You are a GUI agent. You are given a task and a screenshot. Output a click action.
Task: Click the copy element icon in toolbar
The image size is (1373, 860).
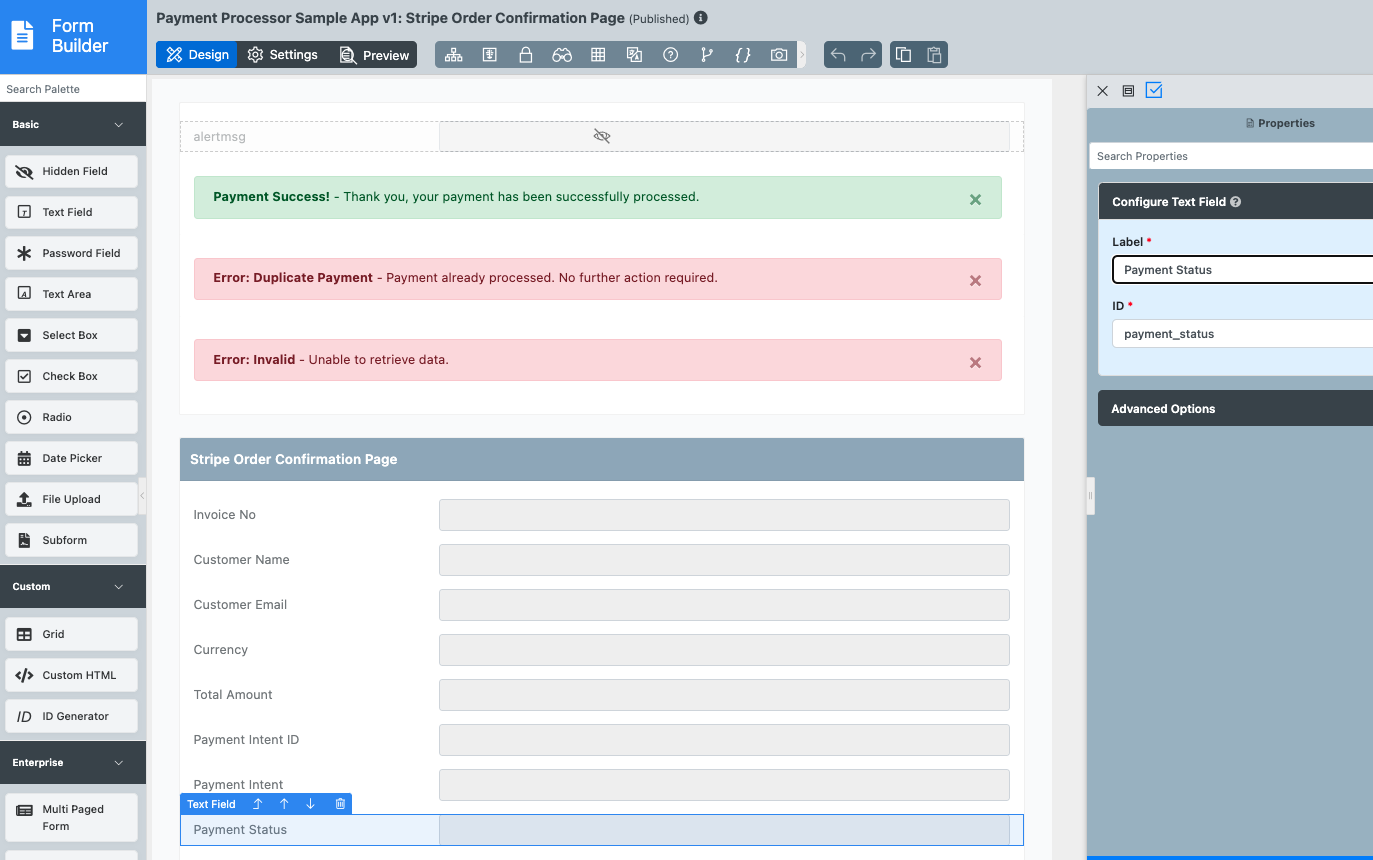point(903,55)
